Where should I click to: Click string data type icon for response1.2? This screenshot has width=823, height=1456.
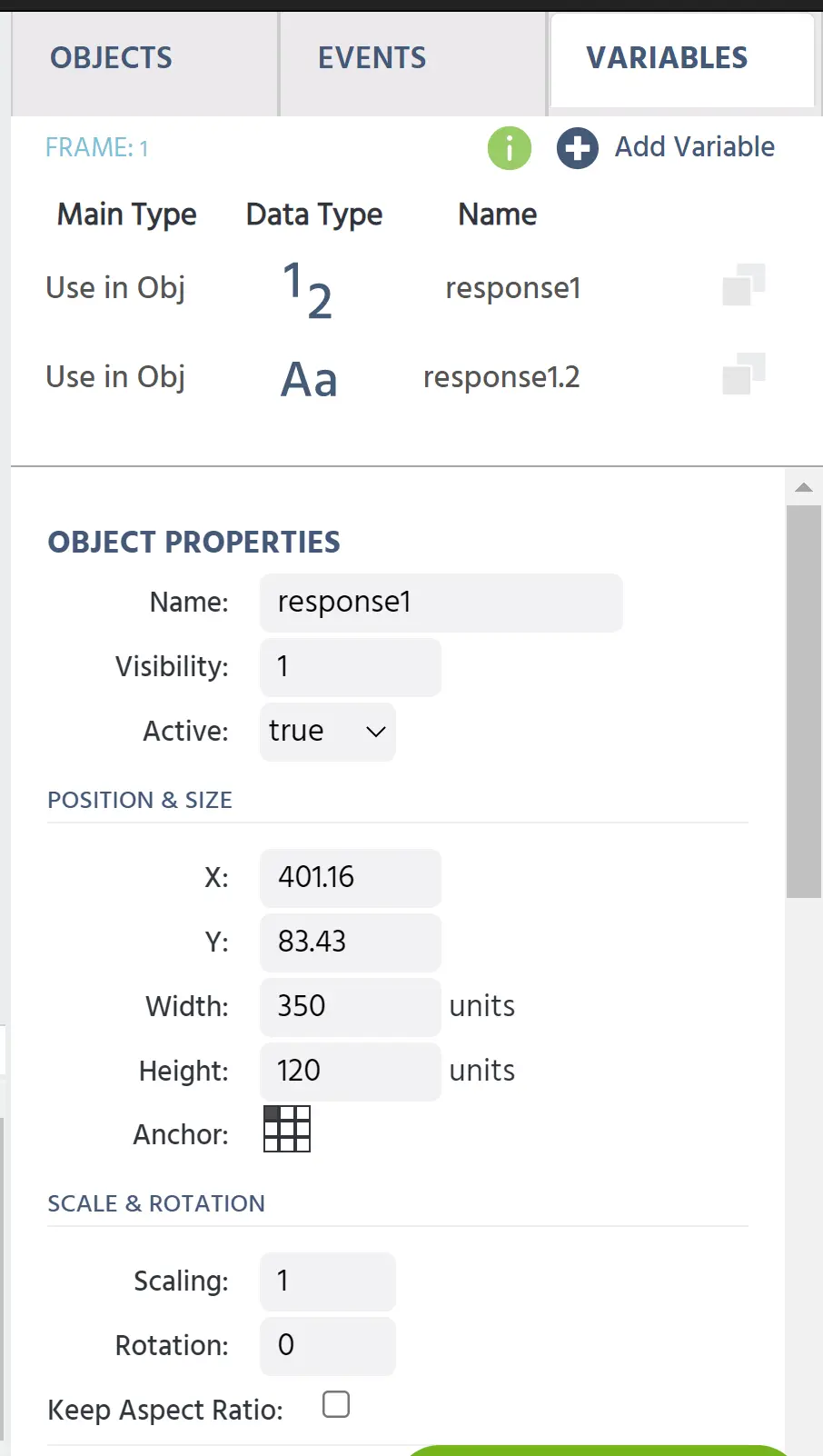tap(309, 378)
